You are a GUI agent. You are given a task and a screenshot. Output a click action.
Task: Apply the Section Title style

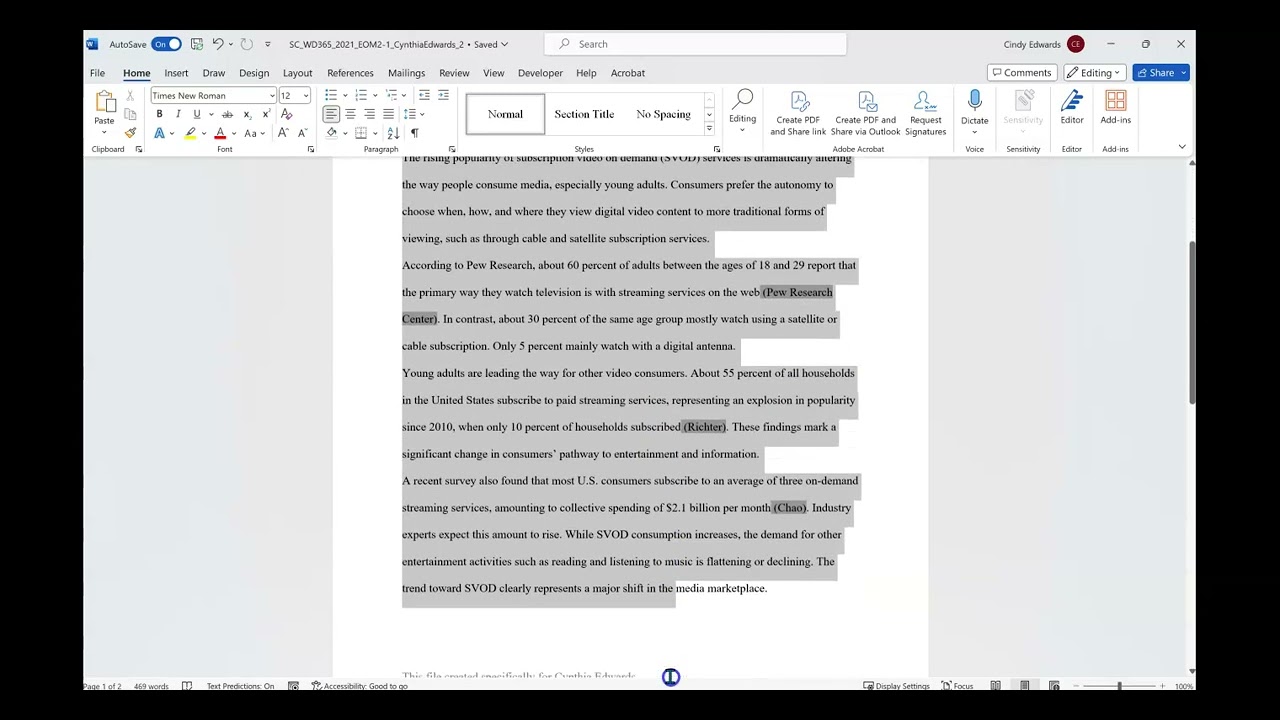584,114
